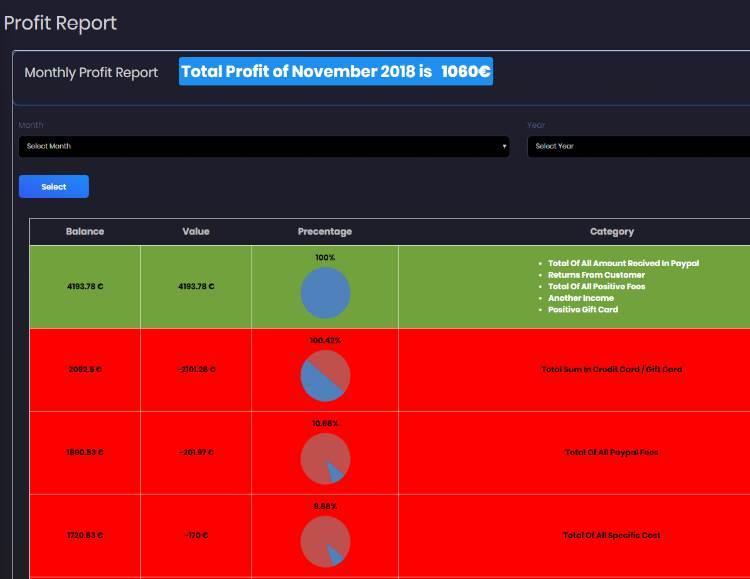Open the Select Year dropdown
750x579 pixels.
tap(639, 146)
